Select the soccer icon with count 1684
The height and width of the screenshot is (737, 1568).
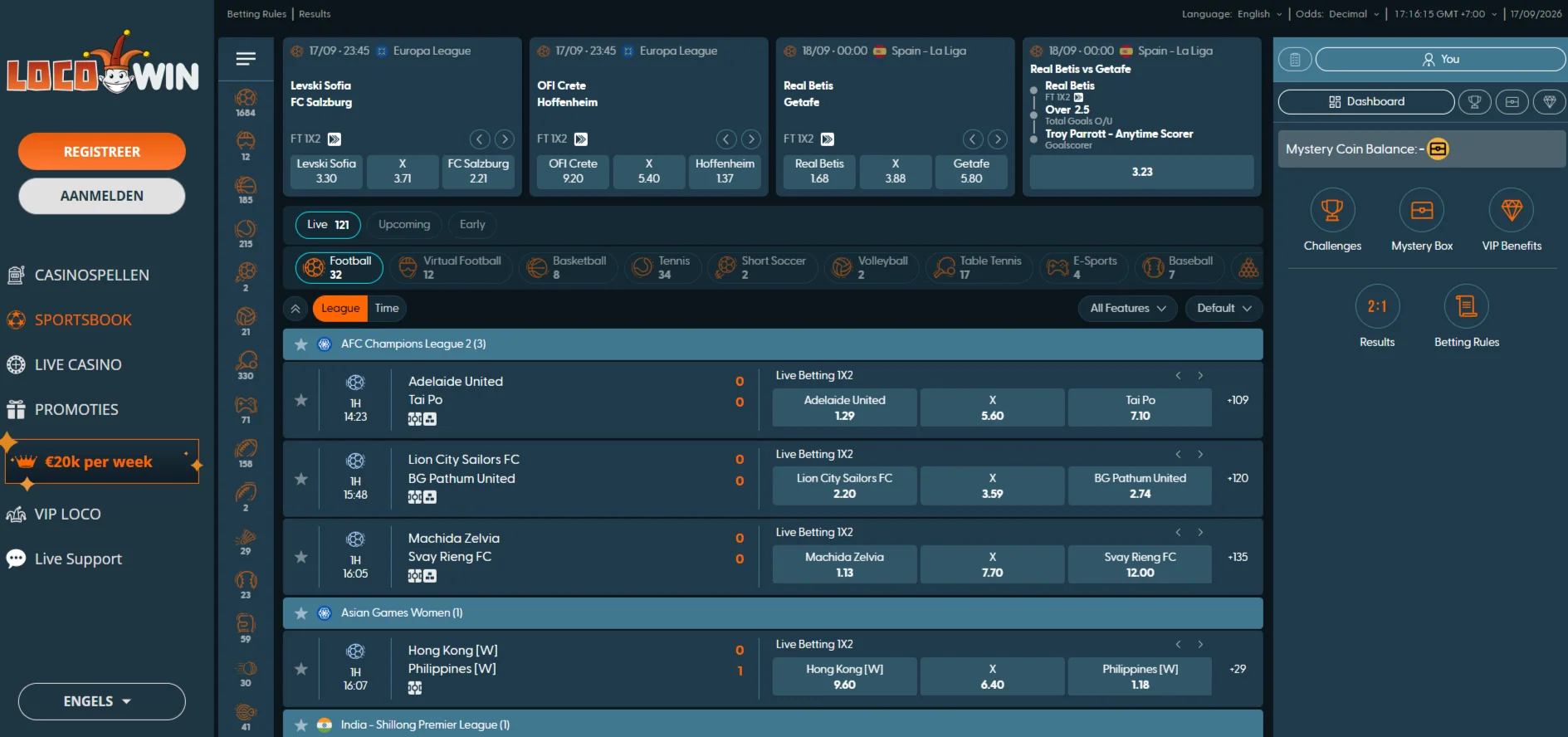(x=246, y=103)
